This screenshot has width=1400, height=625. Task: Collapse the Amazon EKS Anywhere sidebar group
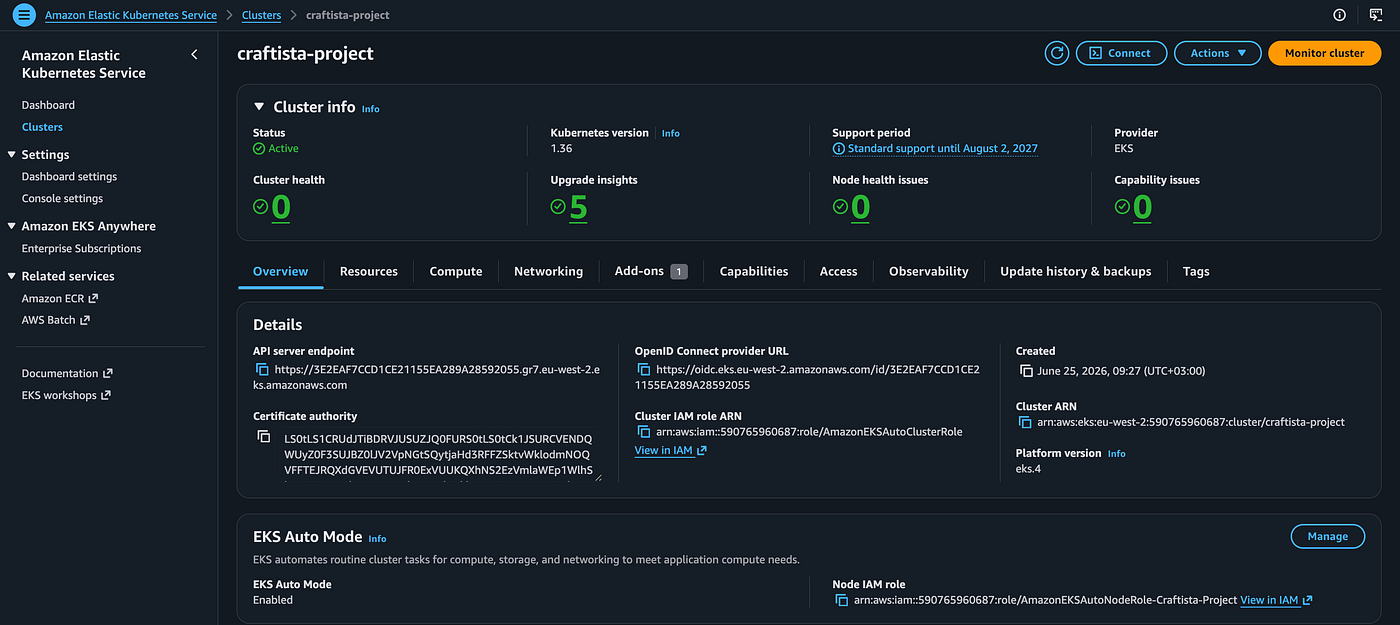(12, 226)
